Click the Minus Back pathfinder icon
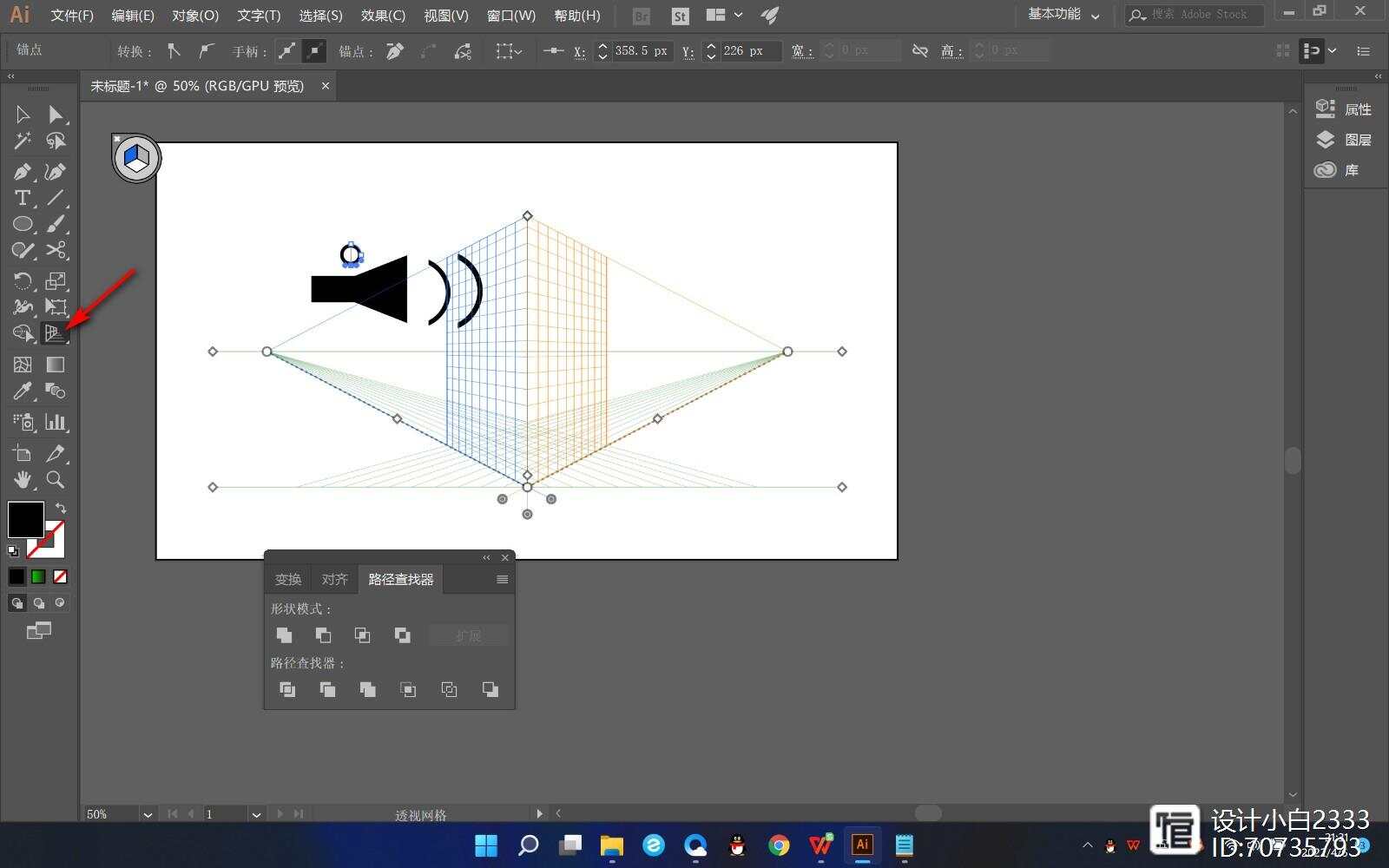Viewport: 1389px width, 868px height. [490, 689]
